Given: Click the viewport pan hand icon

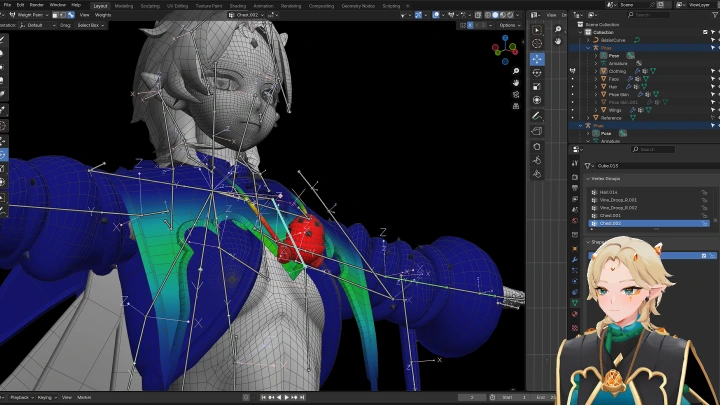Looking at the screenshot, I should [x=516, y=83].
